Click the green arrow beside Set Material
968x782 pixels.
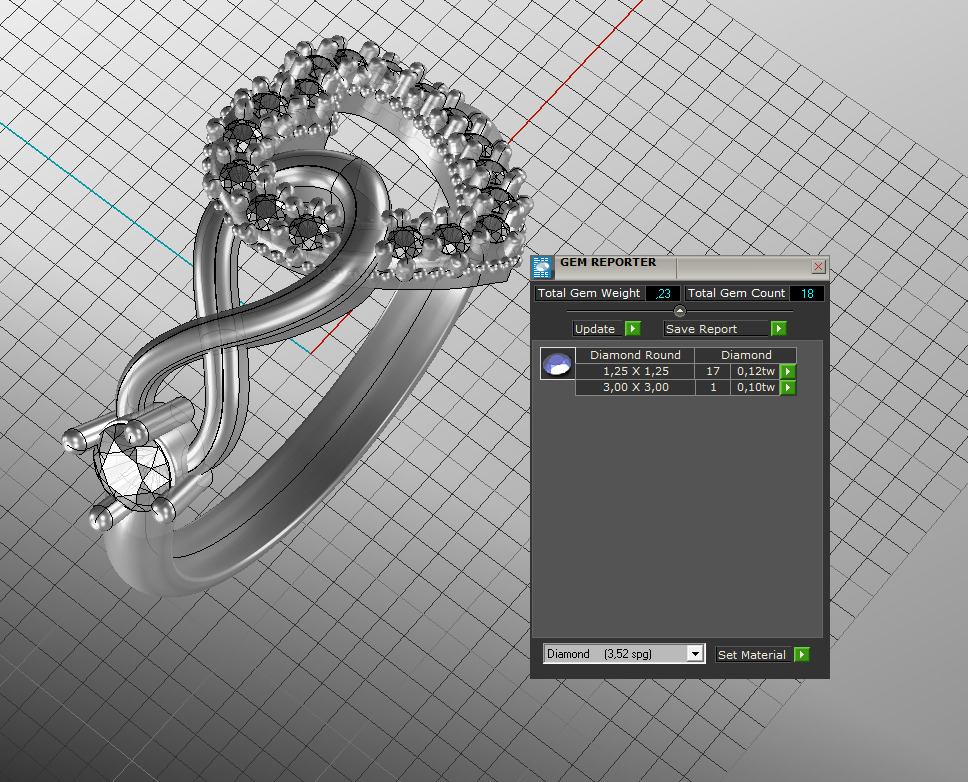801,654
